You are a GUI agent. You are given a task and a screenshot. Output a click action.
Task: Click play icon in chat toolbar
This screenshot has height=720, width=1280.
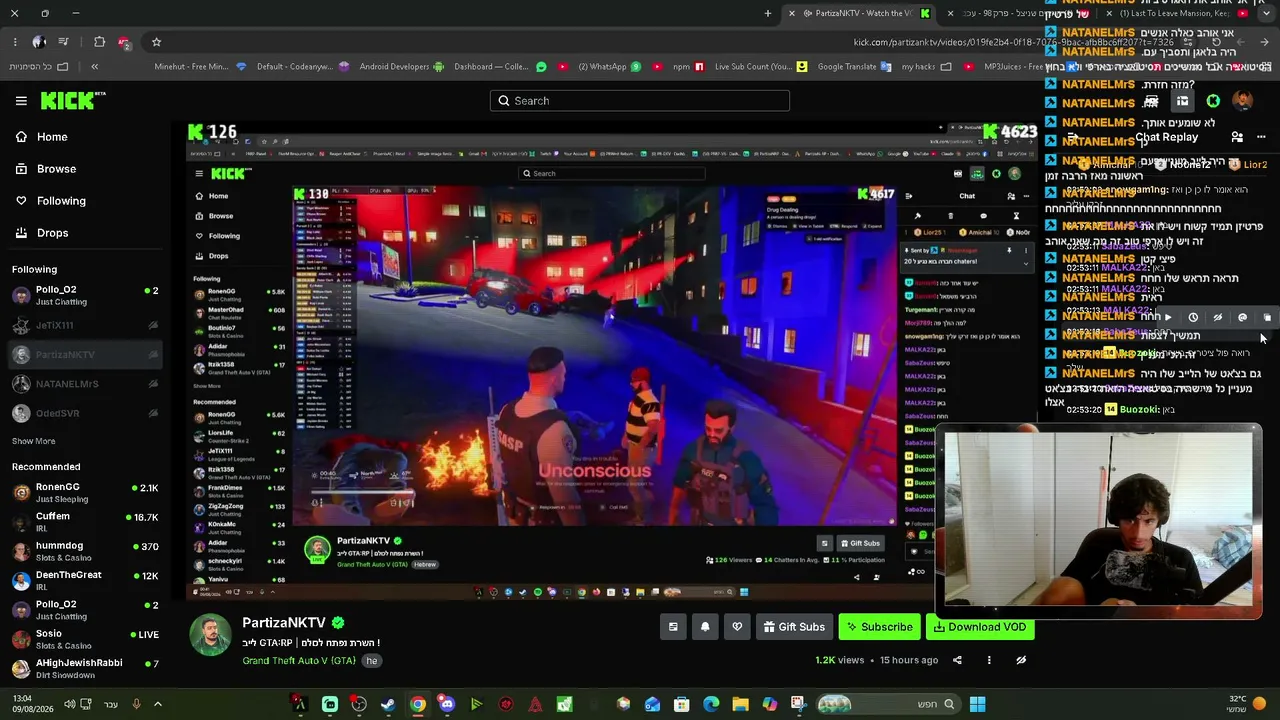coord(1168,318)
